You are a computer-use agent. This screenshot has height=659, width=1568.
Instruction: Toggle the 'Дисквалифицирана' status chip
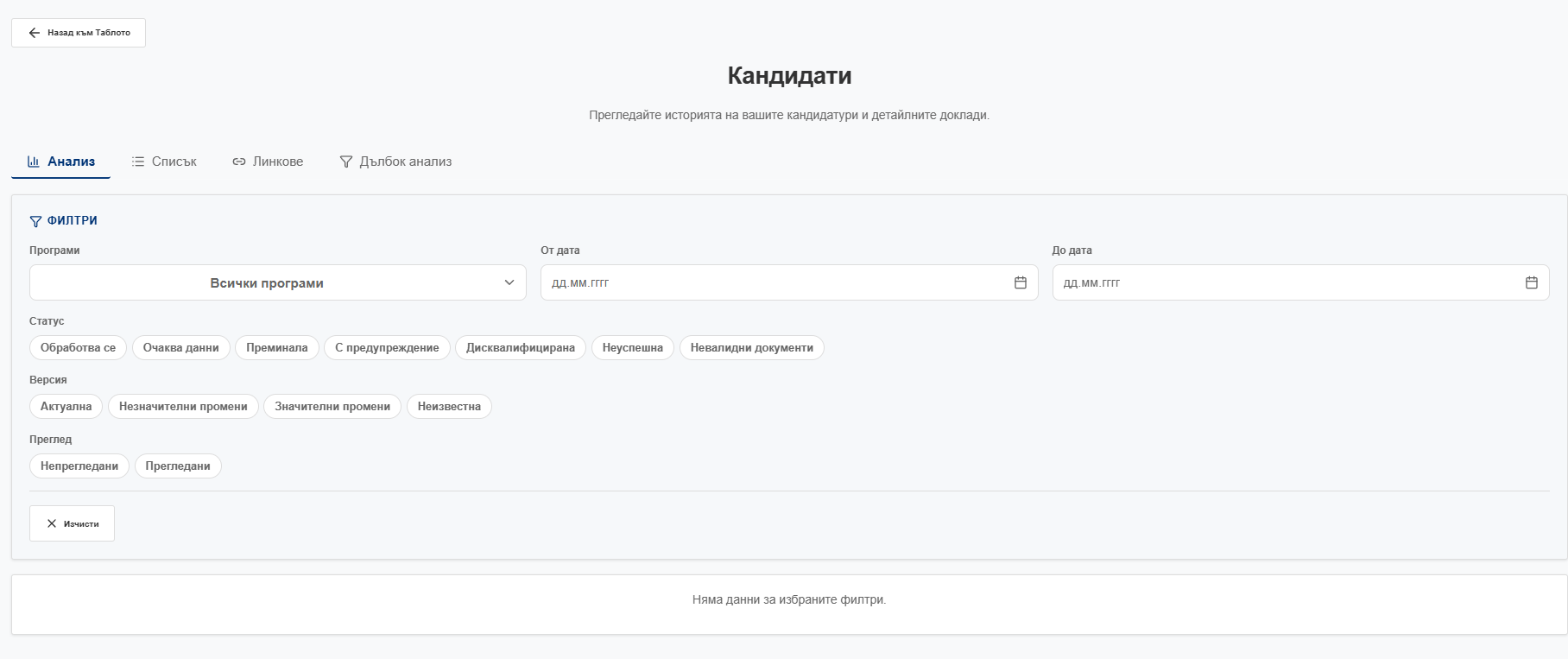point(521,348)
